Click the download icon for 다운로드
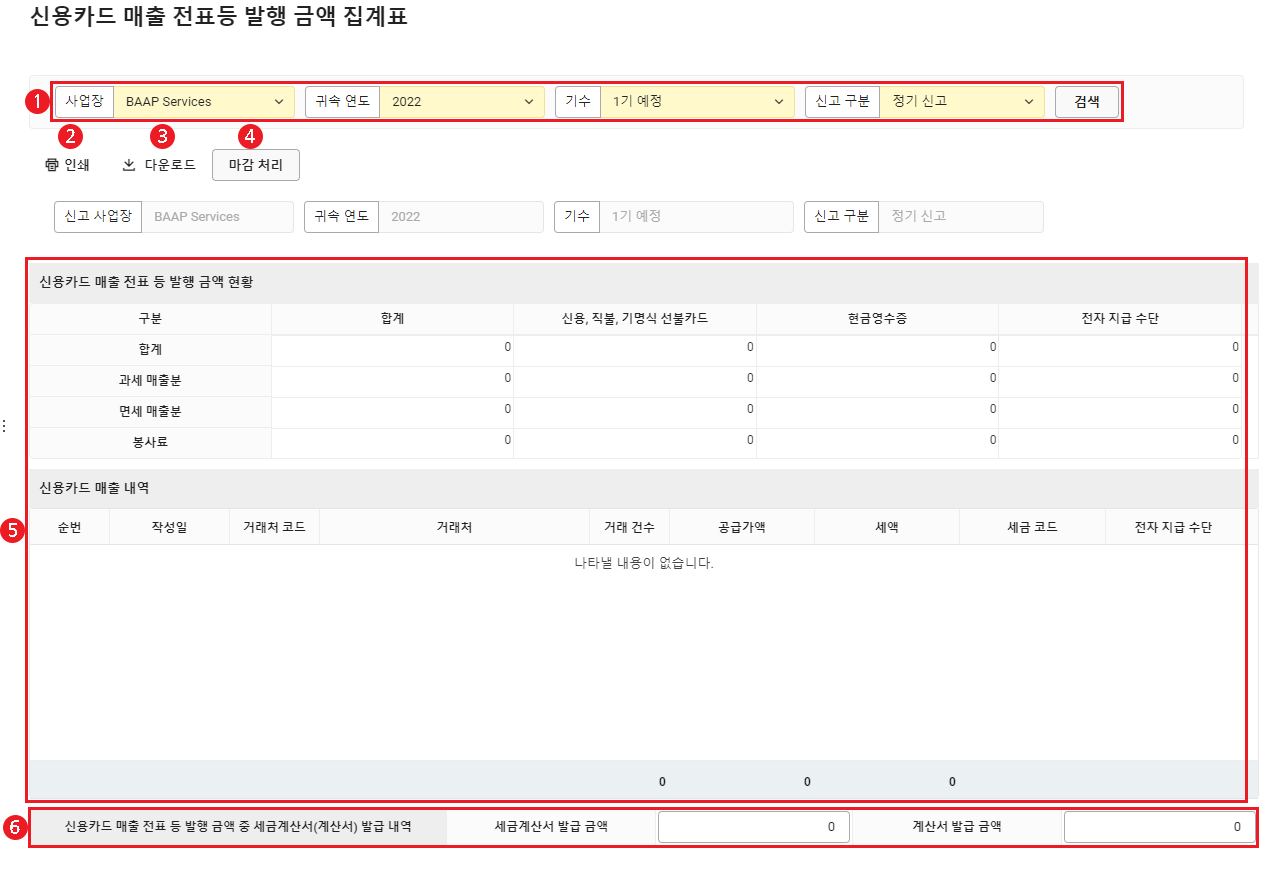The width and height of the screenshot is (1265, 872). 128,165
